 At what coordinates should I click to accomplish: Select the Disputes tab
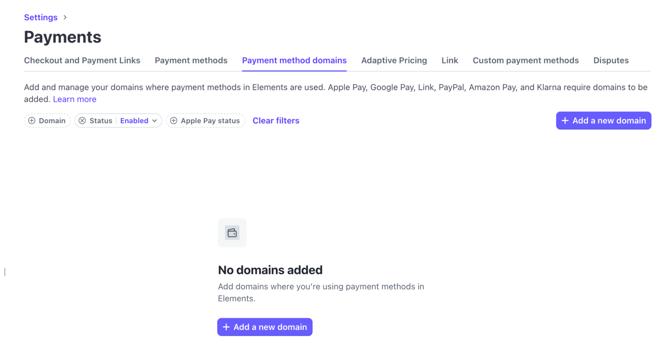click(611, 60)
